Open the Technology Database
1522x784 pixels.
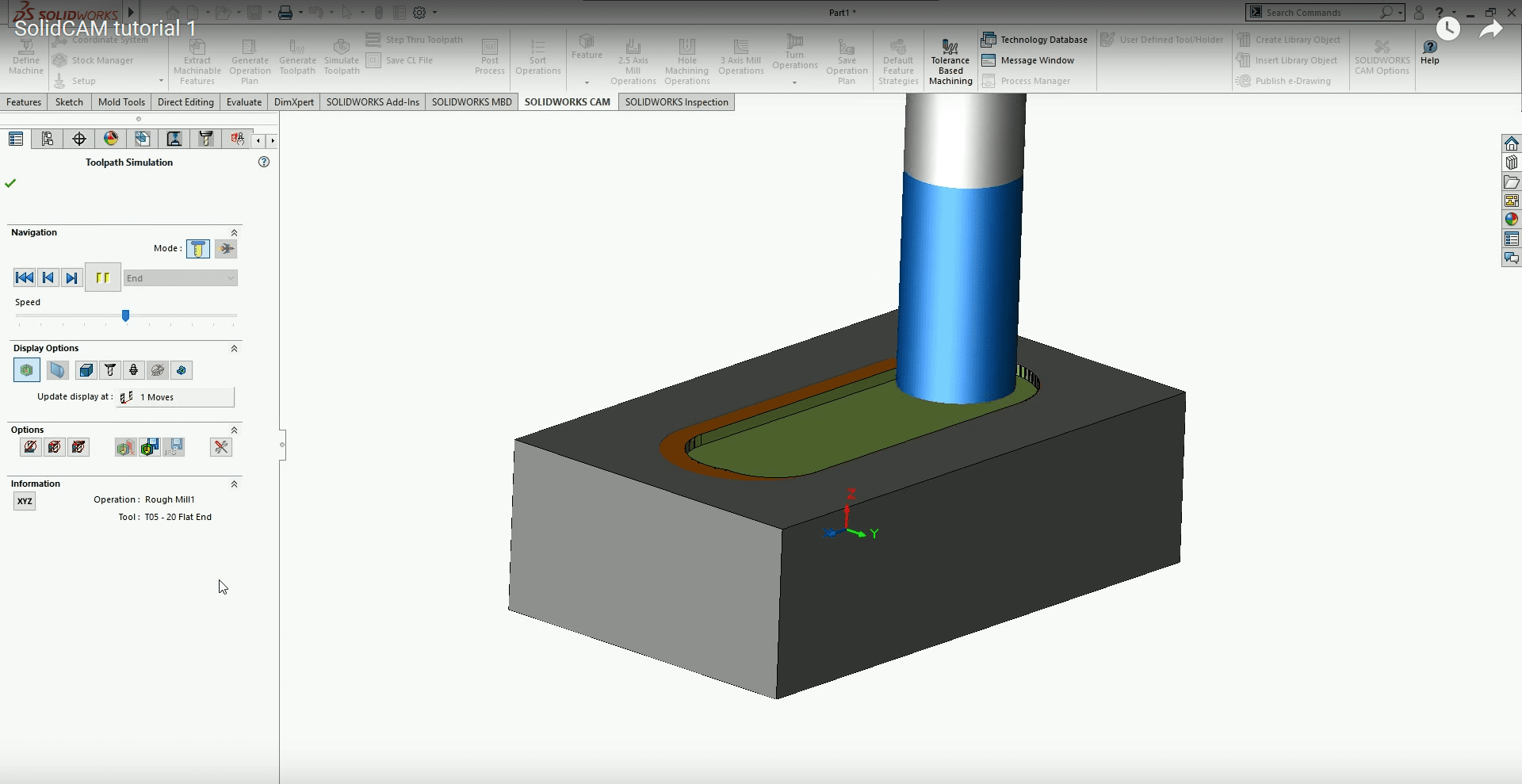pos(1034,40)
